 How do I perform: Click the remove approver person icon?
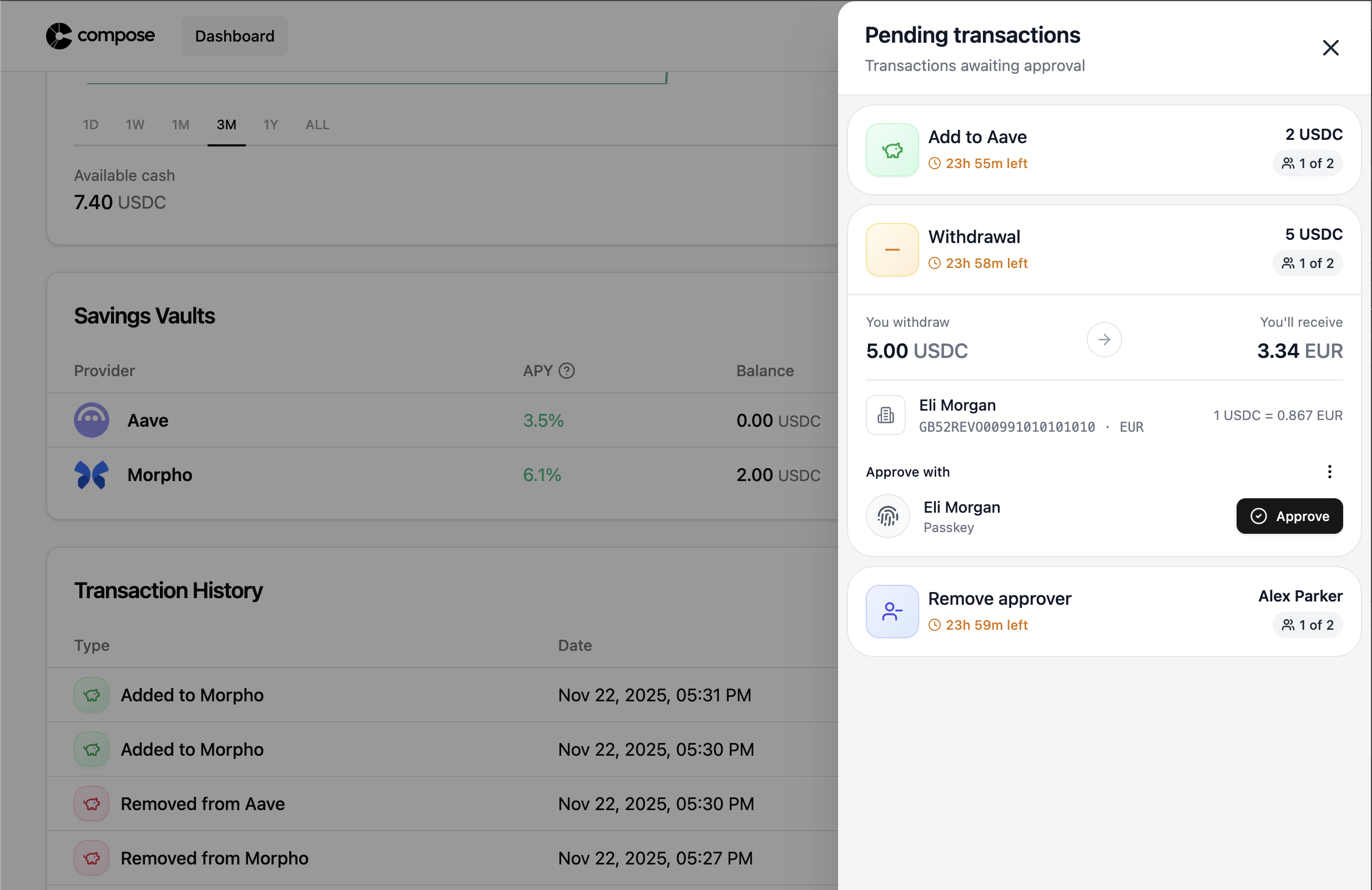[891, 611]
